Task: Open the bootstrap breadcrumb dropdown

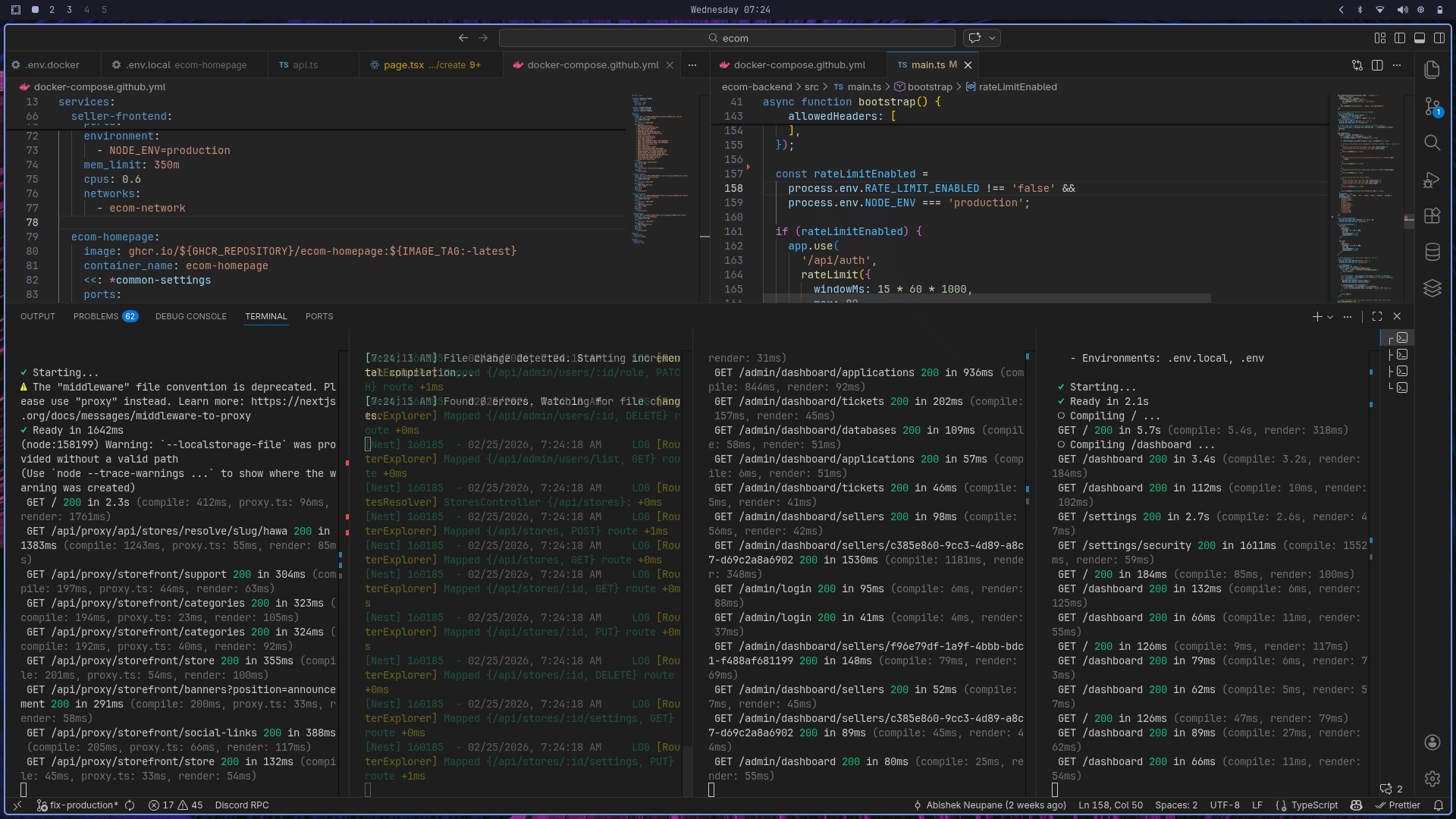Action: pos(930,86)
